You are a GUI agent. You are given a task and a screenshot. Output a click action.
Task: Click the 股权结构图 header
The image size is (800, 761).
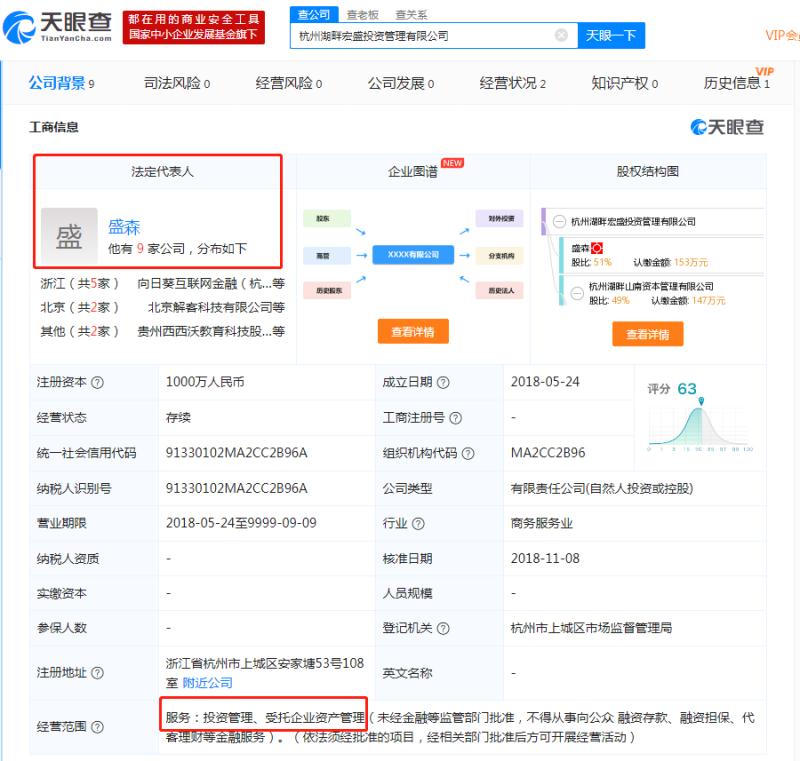pyautogui.click(x=648, y=171)
